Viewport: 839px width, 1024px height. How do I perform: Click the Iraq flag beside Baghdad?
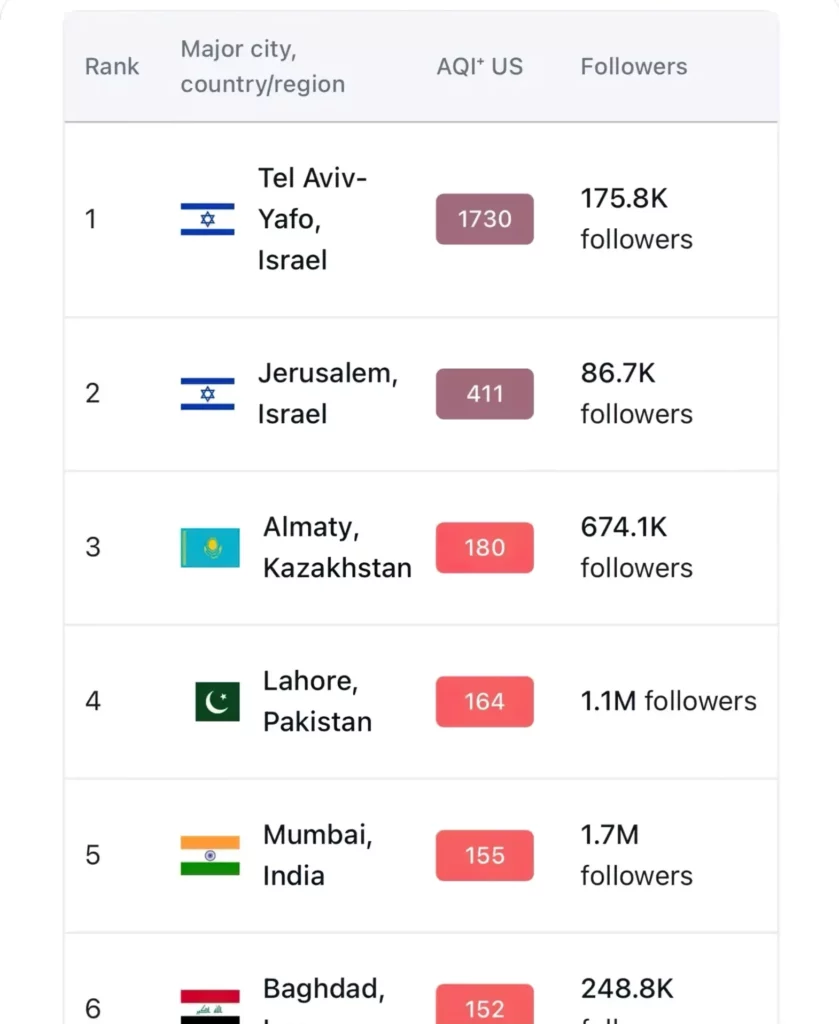pyautogui.click(x=210, y=1006)
